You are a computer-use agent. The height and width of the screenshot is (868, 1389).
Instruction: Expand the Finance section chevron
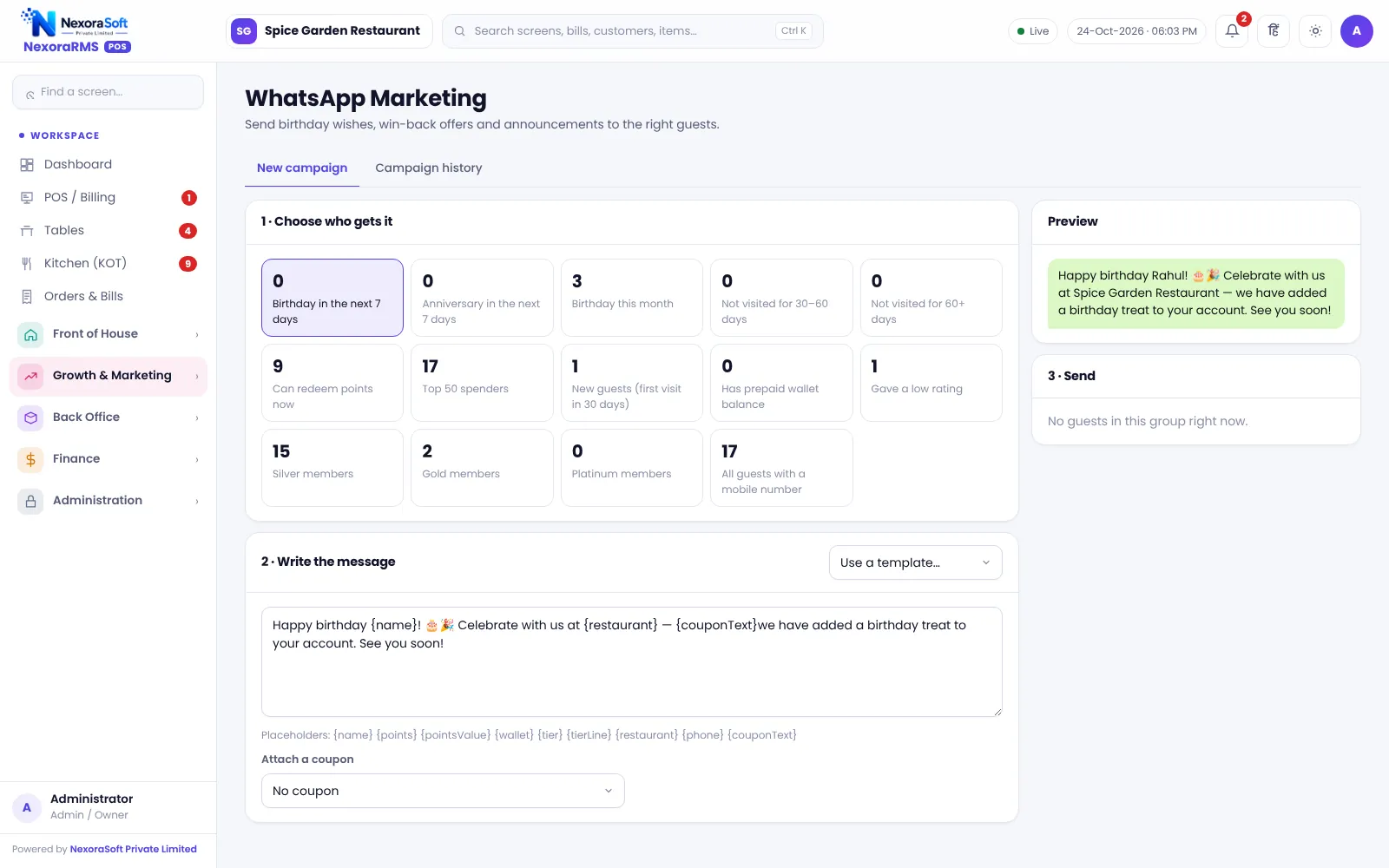(197, 460)
